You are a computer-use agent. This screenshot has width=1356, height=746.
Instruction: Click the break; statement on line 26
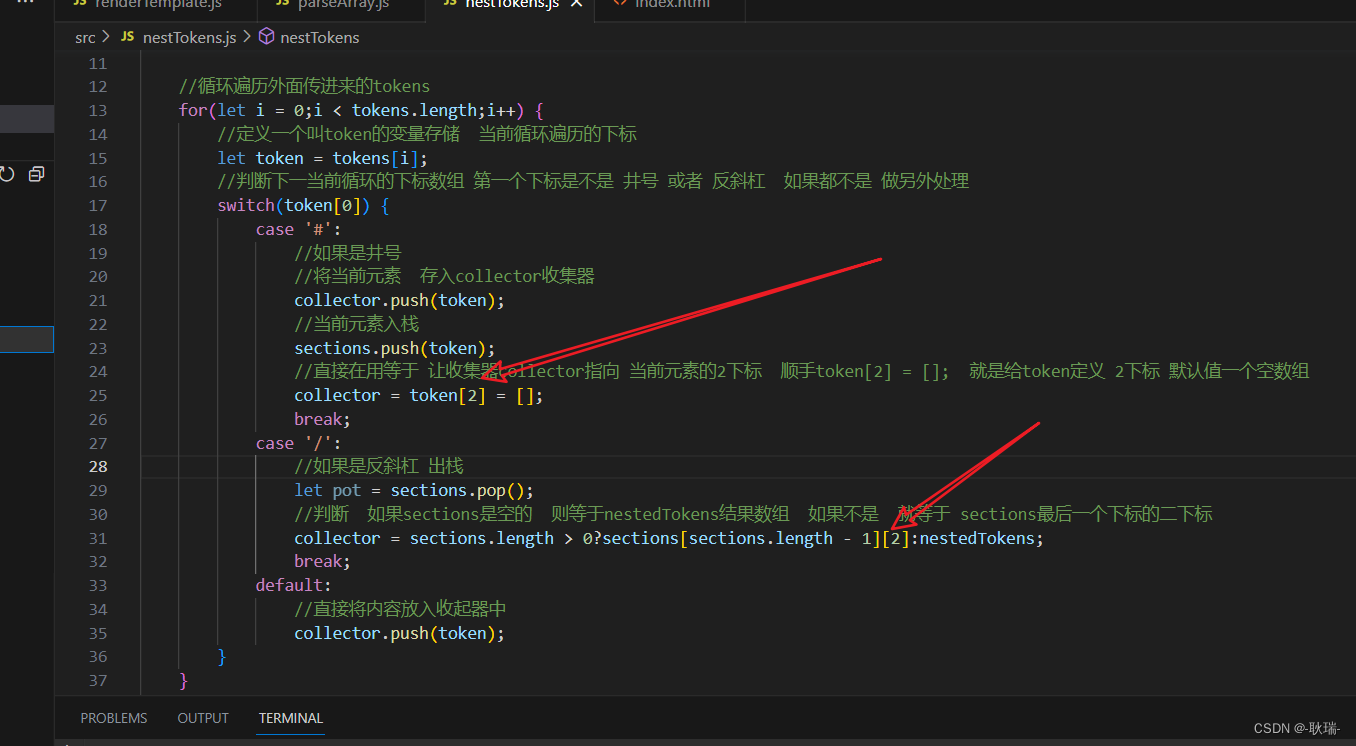[322, 419]
